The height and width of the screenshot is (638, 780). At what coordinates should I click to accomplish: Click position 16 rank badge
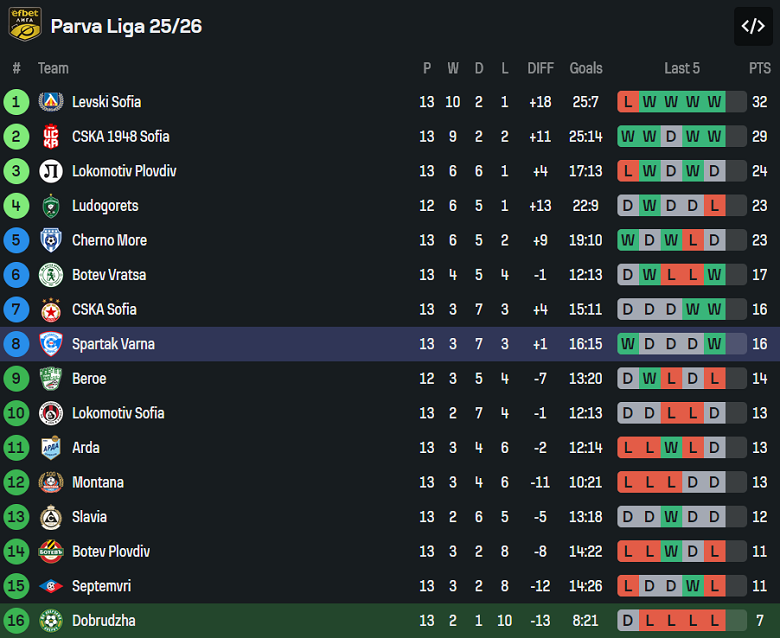(17, 621)
